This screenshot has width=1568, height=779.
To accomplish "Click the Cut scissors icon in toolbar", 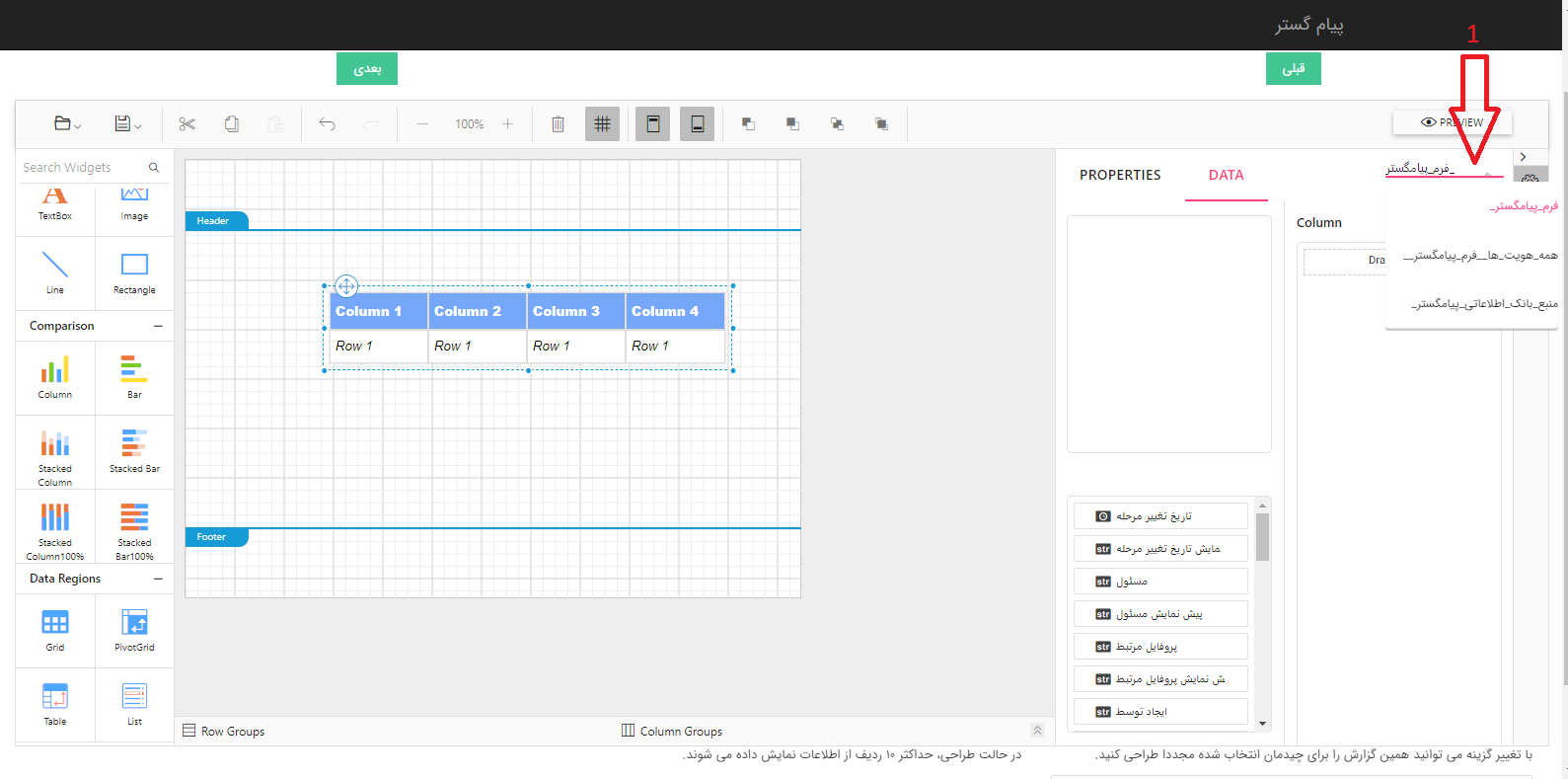I will click(187, 124).
